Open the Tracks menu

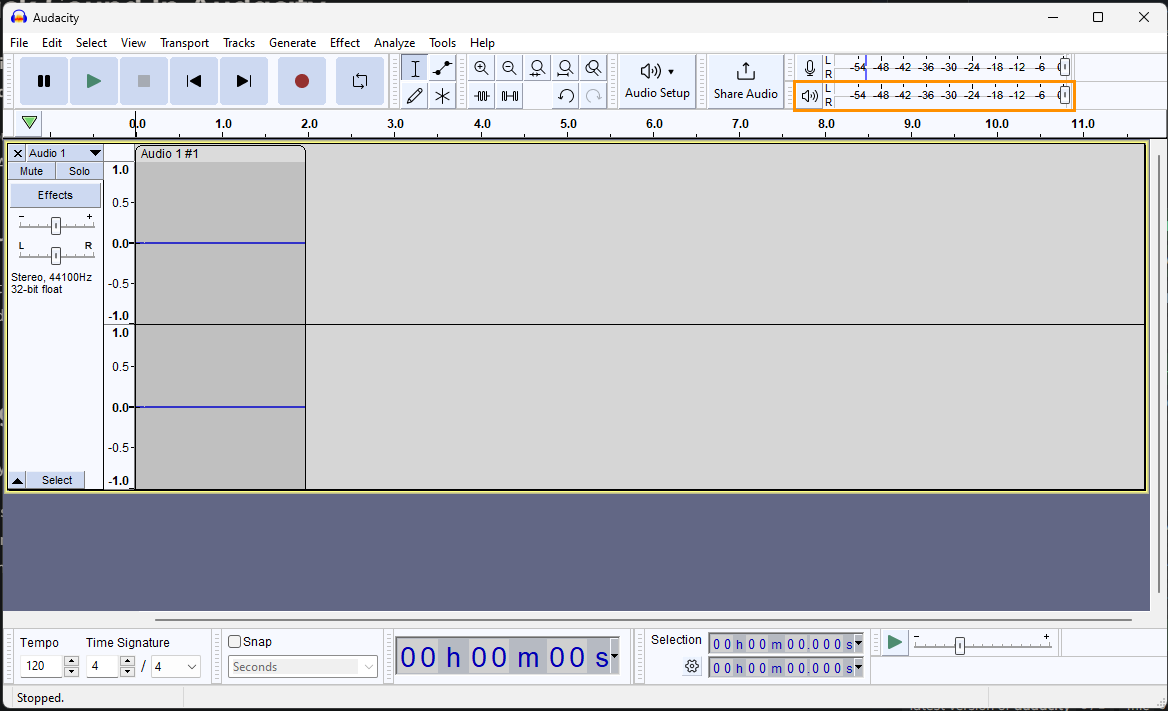(239, 42)
